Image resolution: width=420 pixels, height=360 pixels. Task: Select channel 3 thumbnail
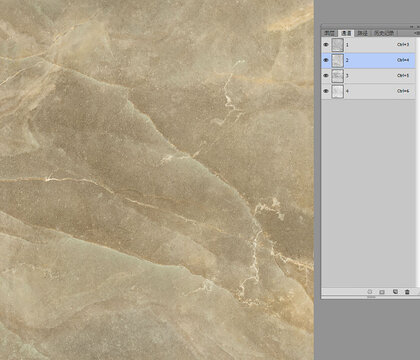337,76
